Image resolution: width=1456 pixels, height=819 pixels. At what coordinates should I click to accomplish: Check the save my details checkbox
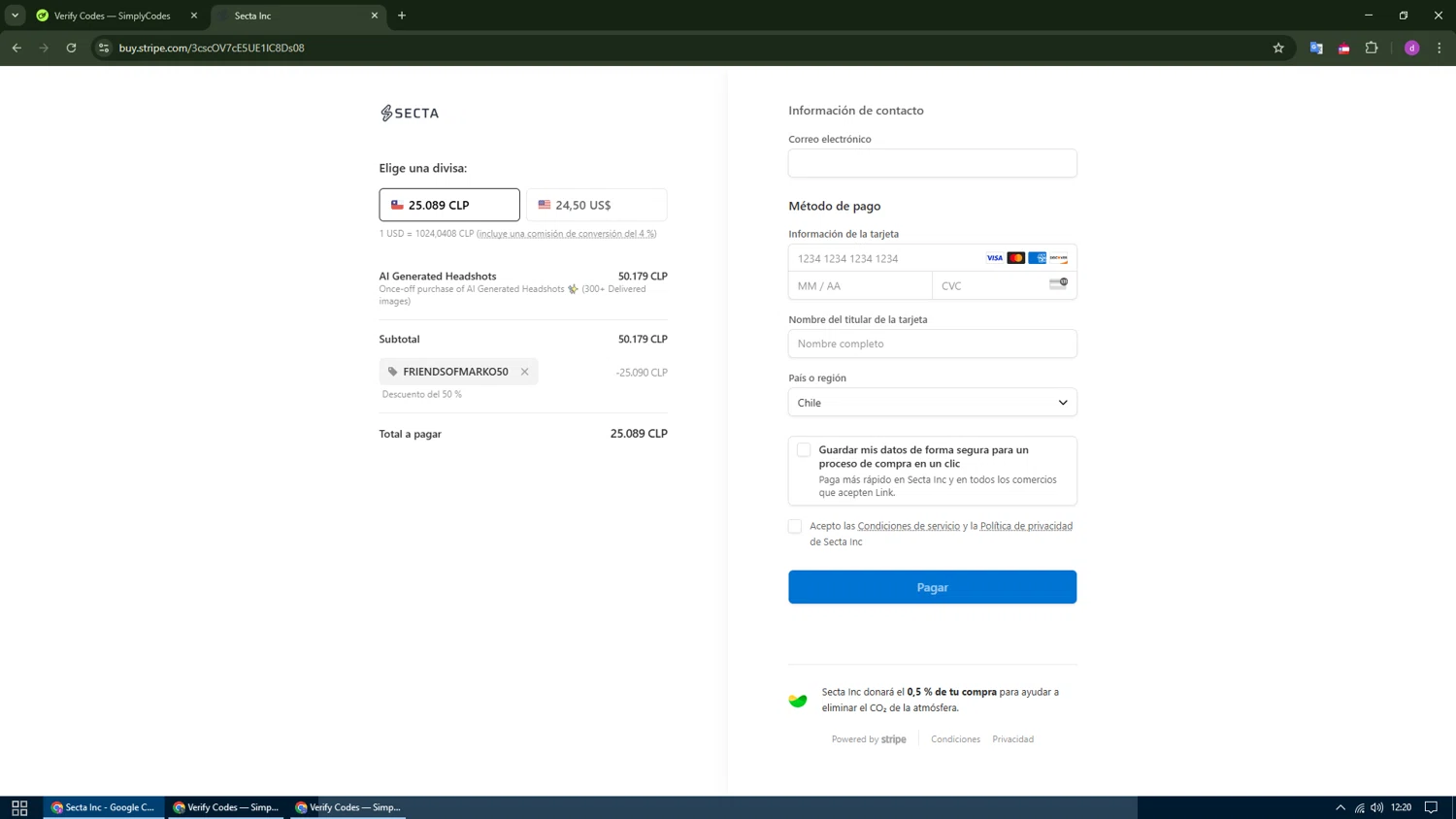point(804,450)
